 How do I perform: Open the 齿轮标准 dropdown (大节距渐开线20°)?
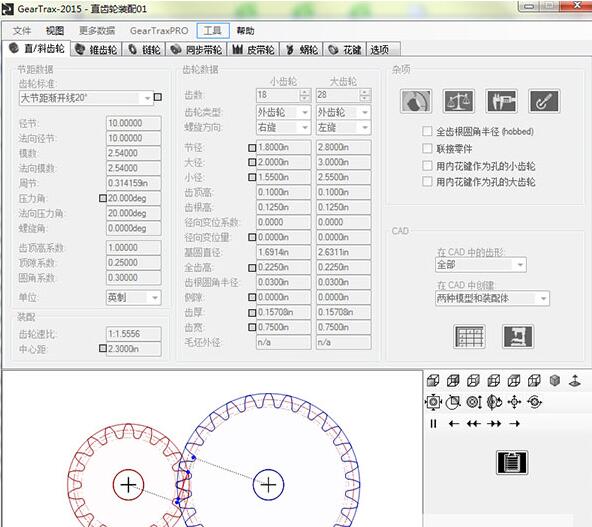(86, 98)
